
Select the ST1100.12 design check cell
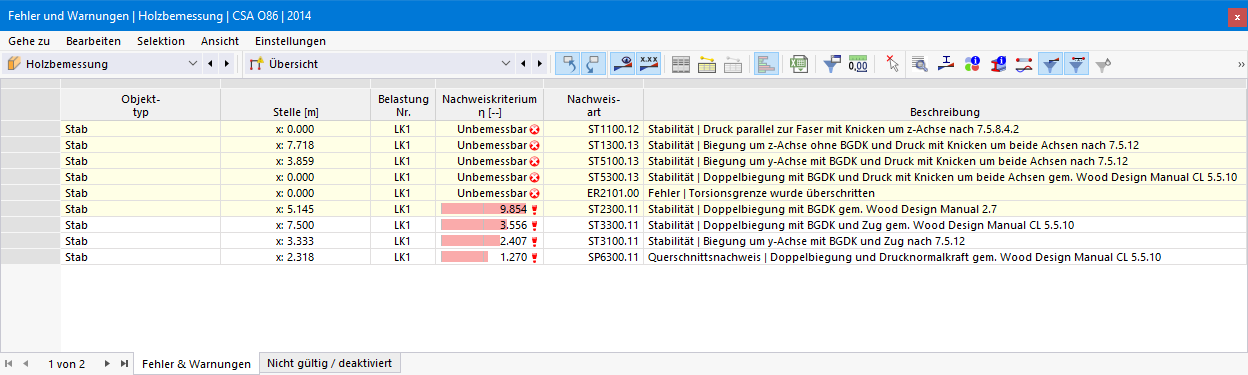point(594,129)
